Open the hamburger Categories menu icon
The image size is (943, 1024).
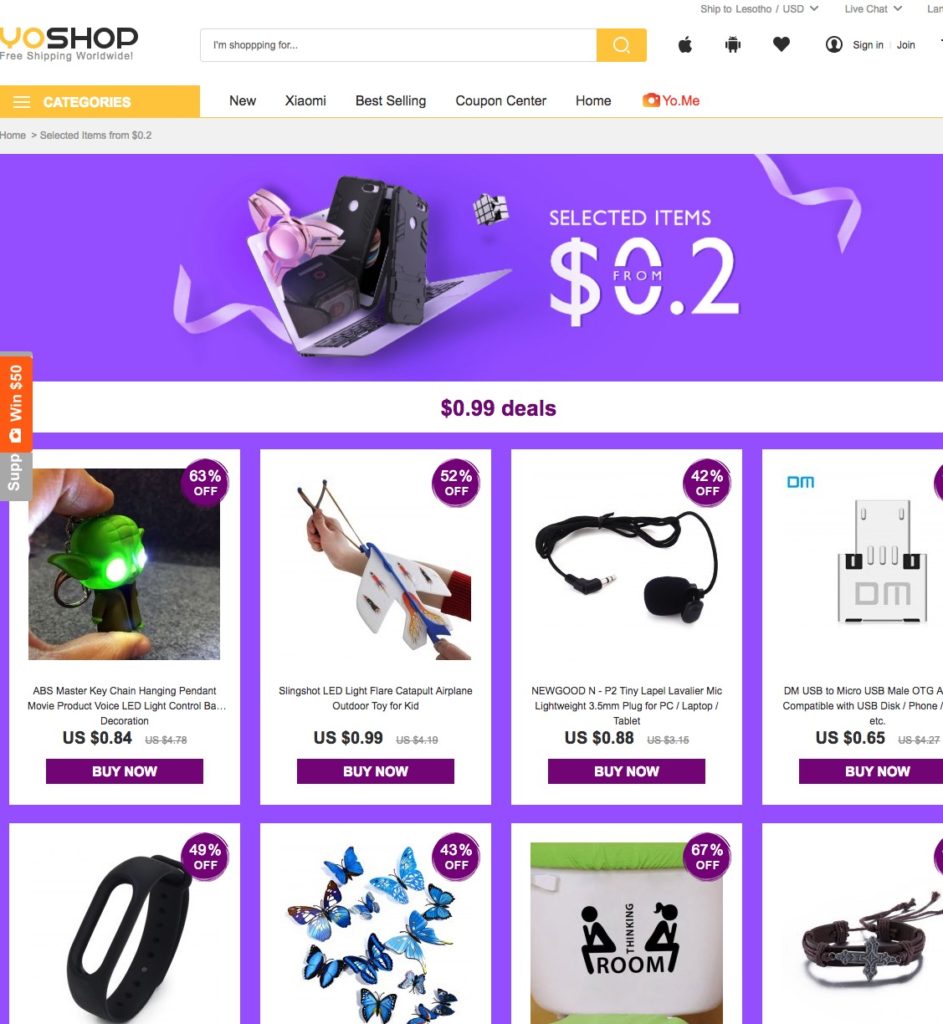[22, 102]
